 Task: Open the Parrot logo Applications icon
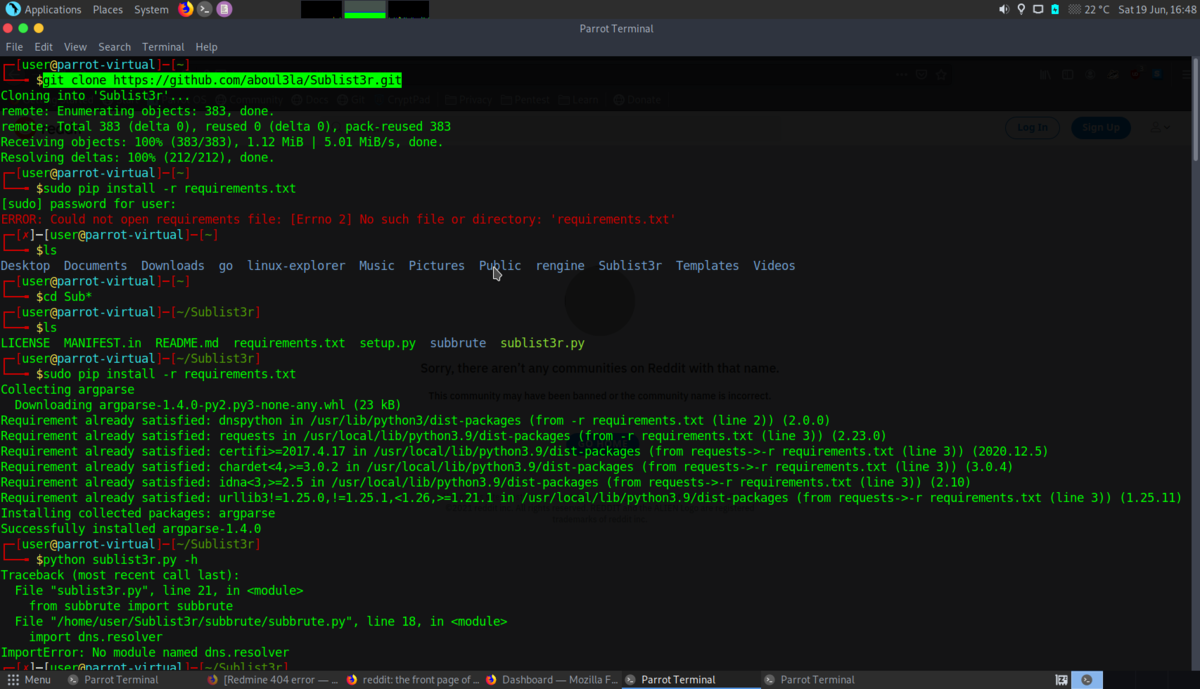click(13, 9)
